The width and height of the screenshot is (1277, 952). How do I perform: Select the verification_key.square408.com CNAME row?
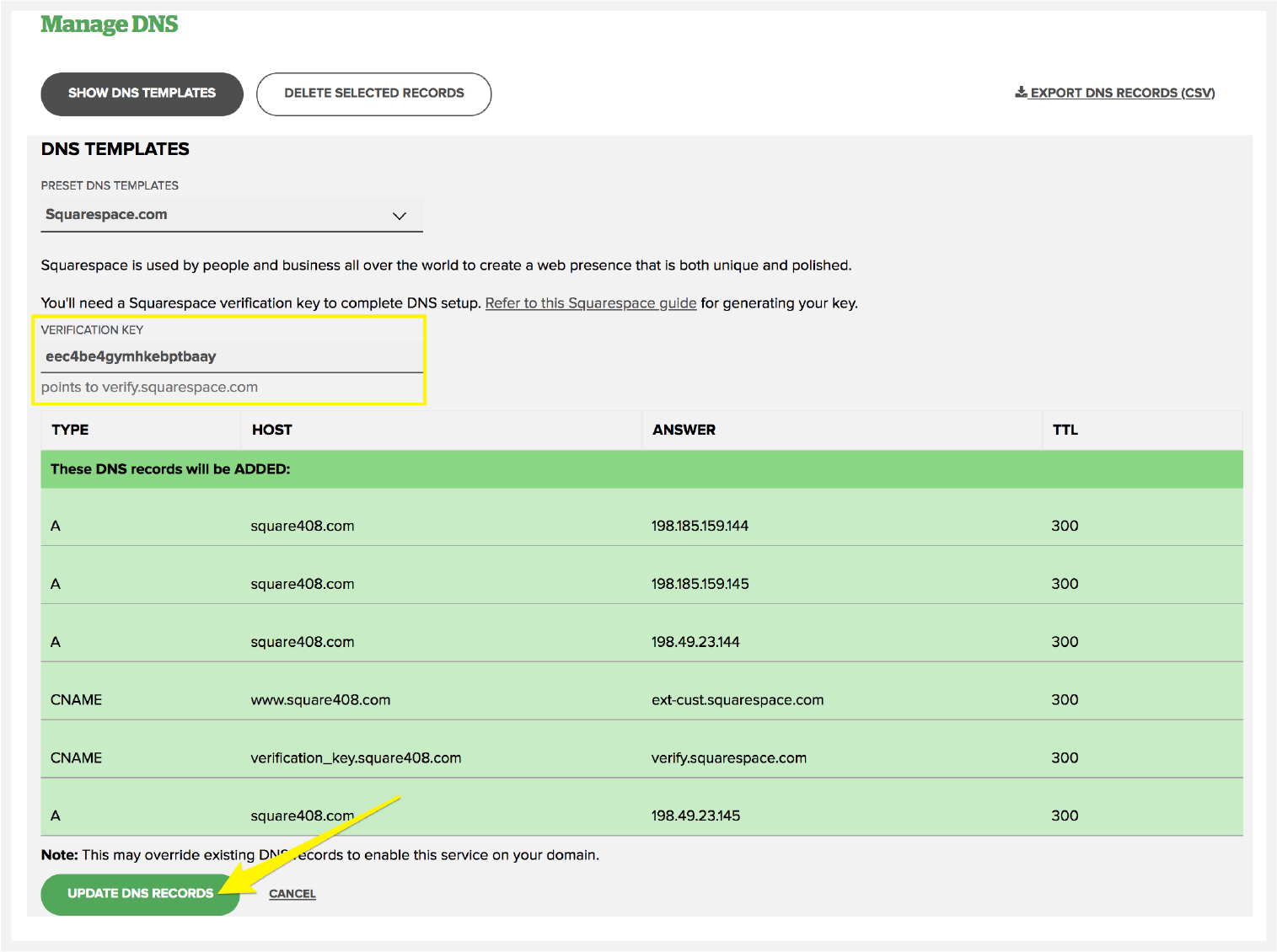641,758
